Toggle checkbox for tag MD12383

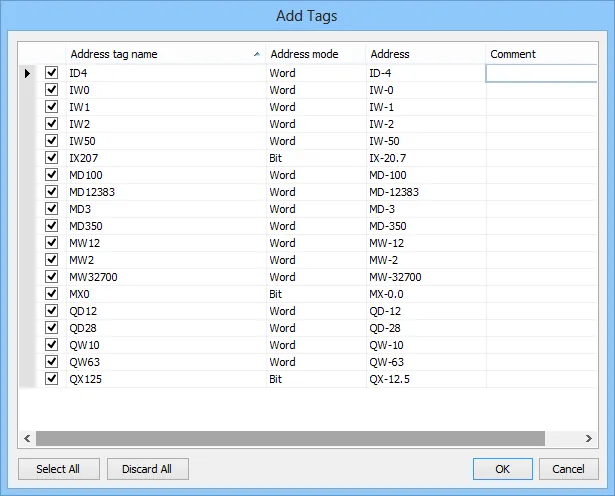click(x=51, y=192)
